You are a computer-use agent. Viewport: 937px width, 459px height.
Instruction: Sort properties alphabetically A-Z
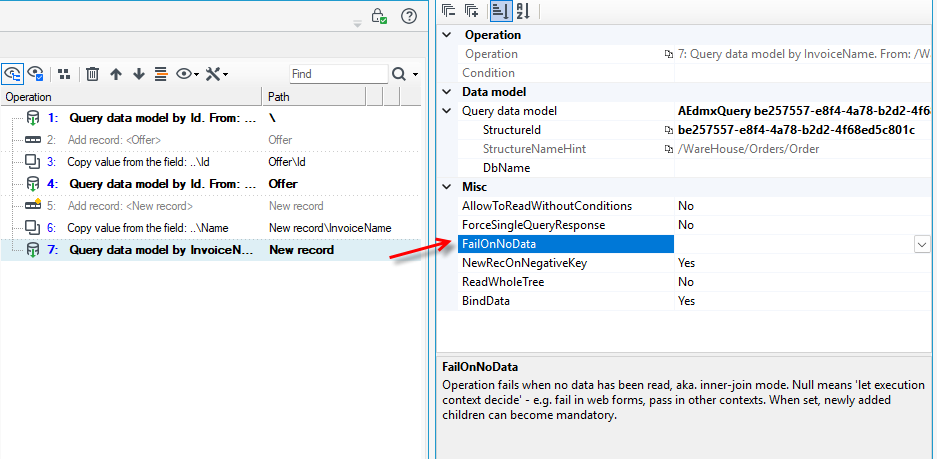click(523, 11)
